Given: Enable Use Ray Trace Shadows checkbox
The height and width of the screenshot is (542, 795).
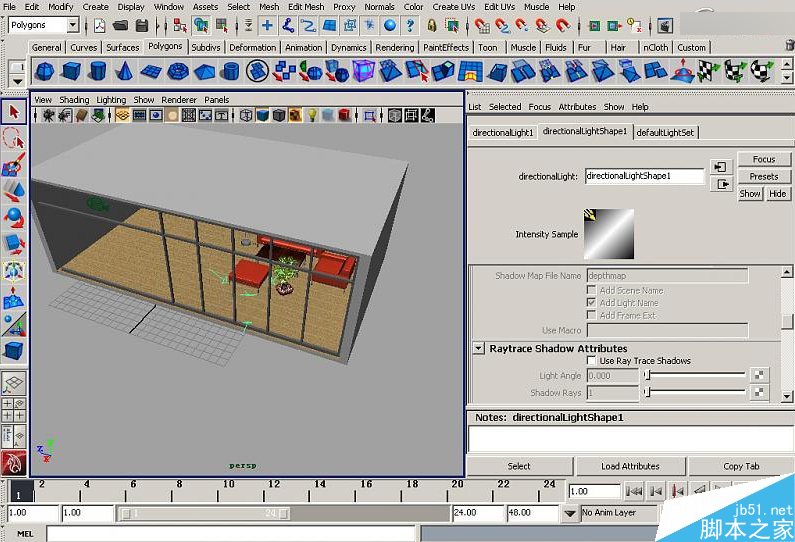Looking at the screenshot, I should tap(591, 361).
